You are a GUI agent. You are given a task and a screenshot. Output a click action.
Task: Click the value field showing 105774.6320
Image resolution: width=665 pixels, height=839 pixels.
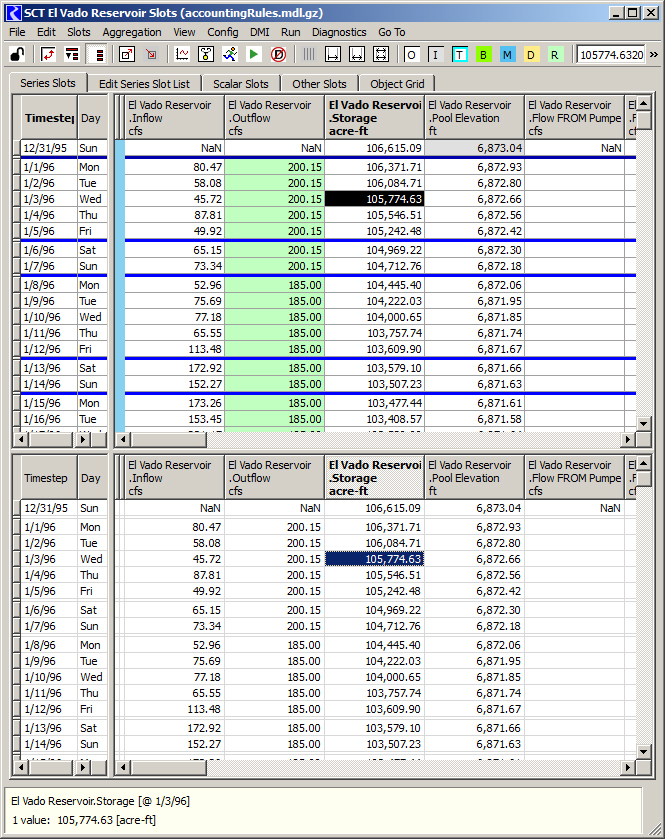[611, 55]
